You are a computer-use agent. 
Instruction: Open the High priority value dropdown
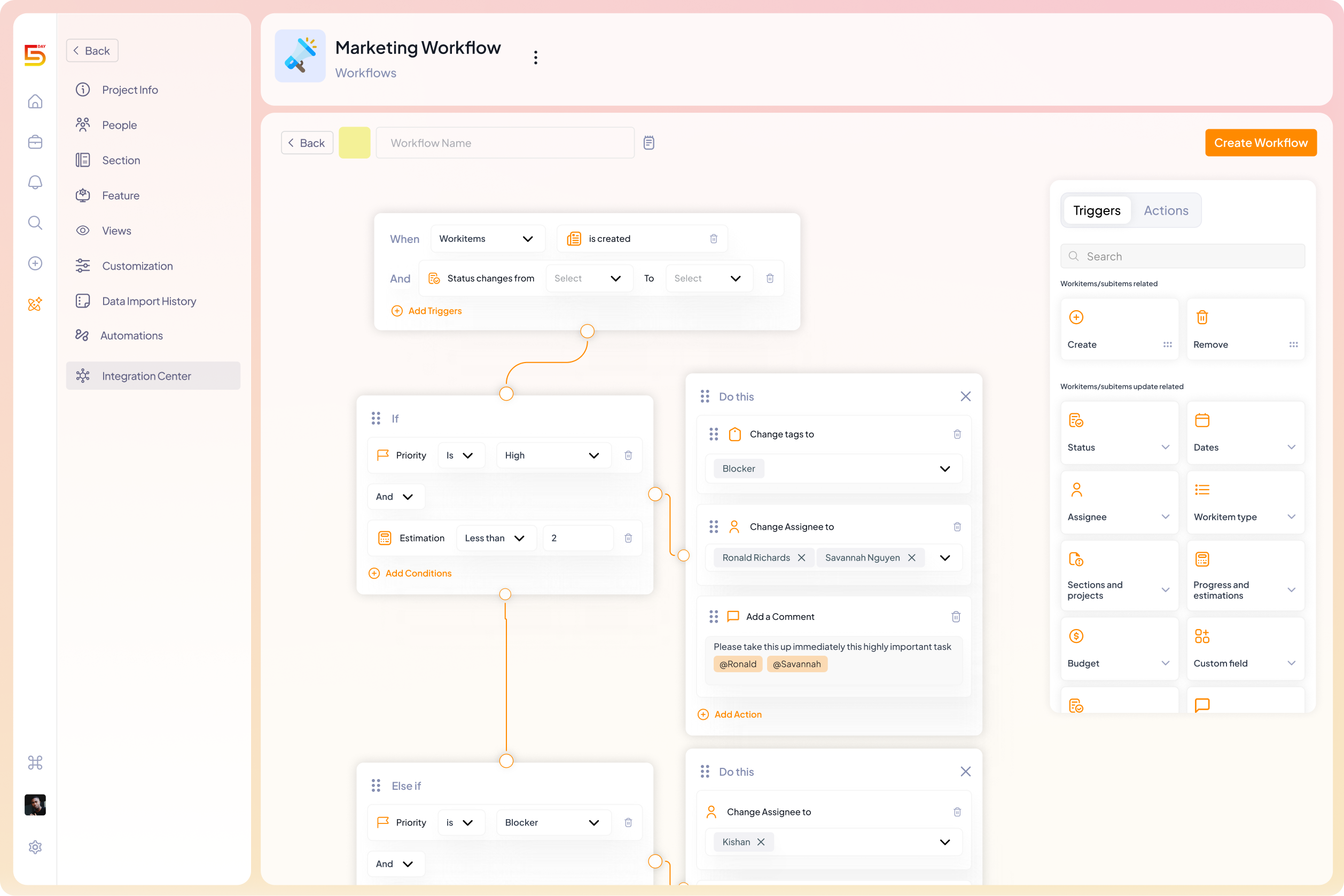(553, 455)
